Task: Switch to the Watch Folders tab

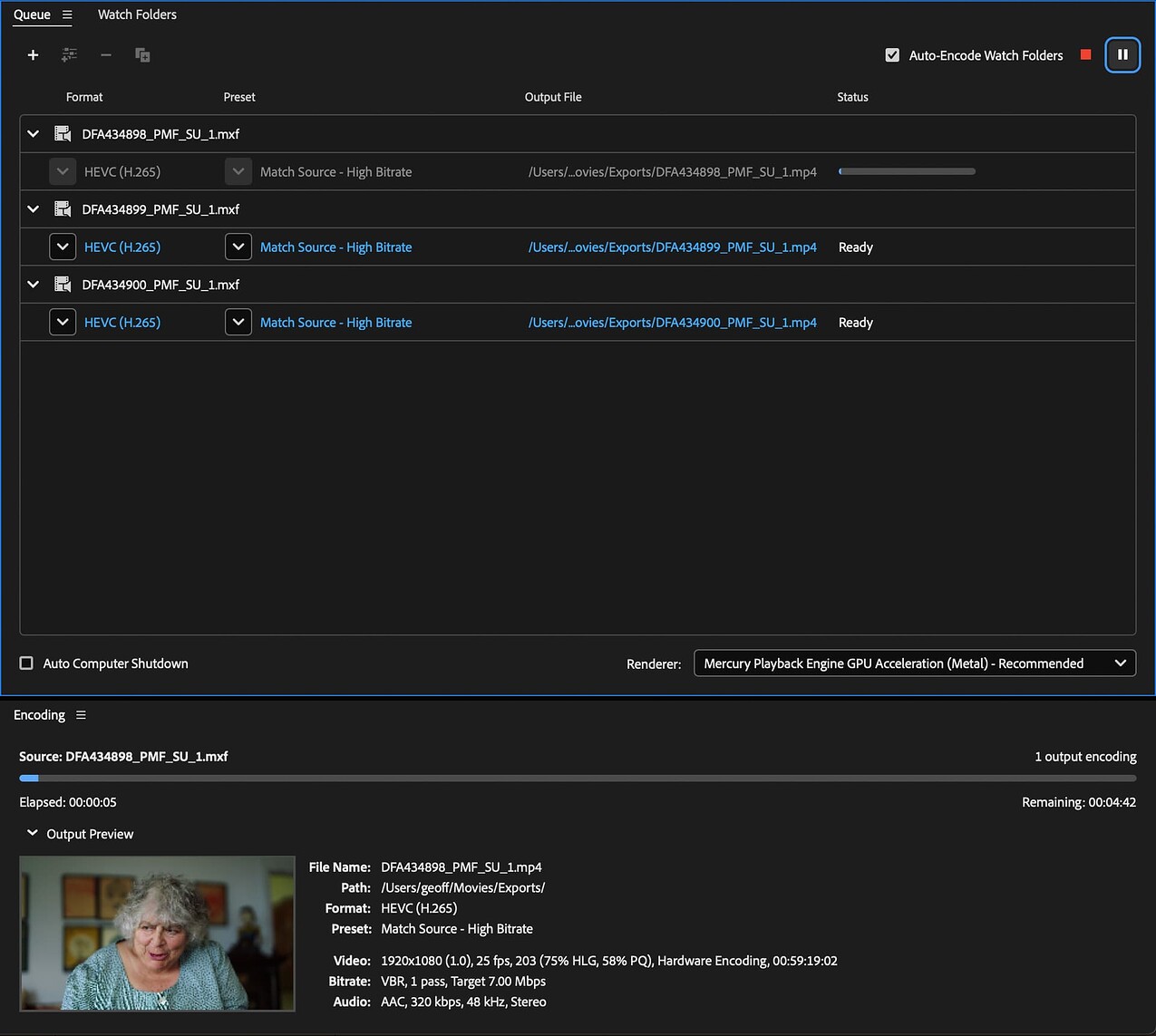Action: coord(137,14)
